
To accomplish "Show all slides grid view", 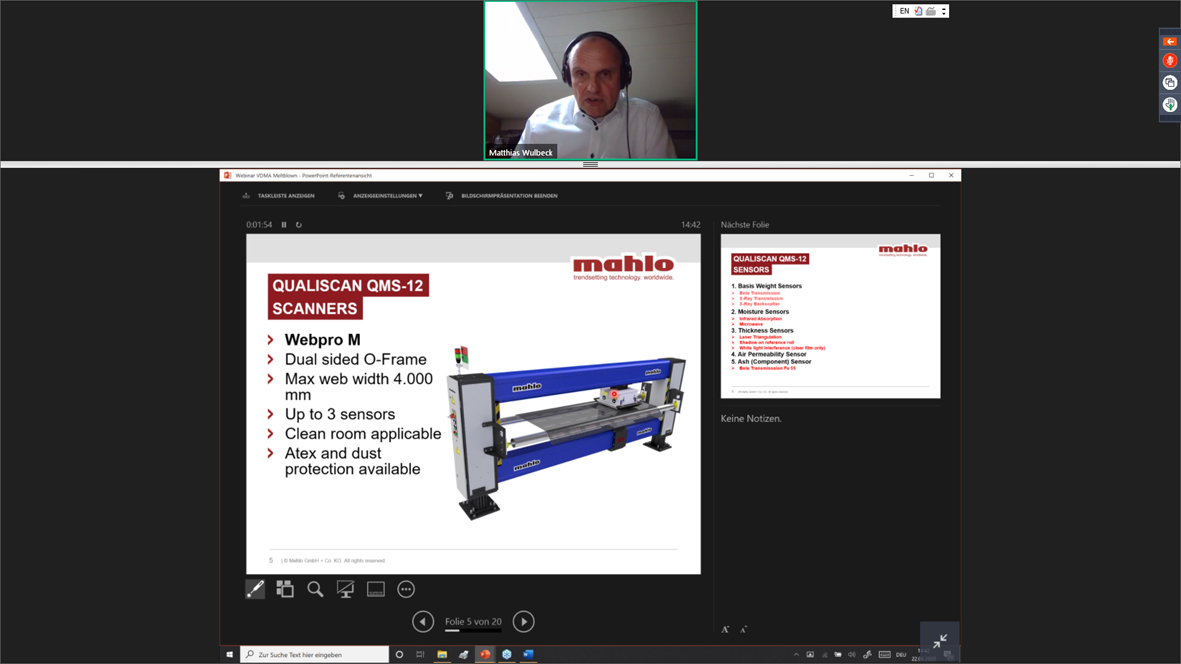I will tap(285, 589).
